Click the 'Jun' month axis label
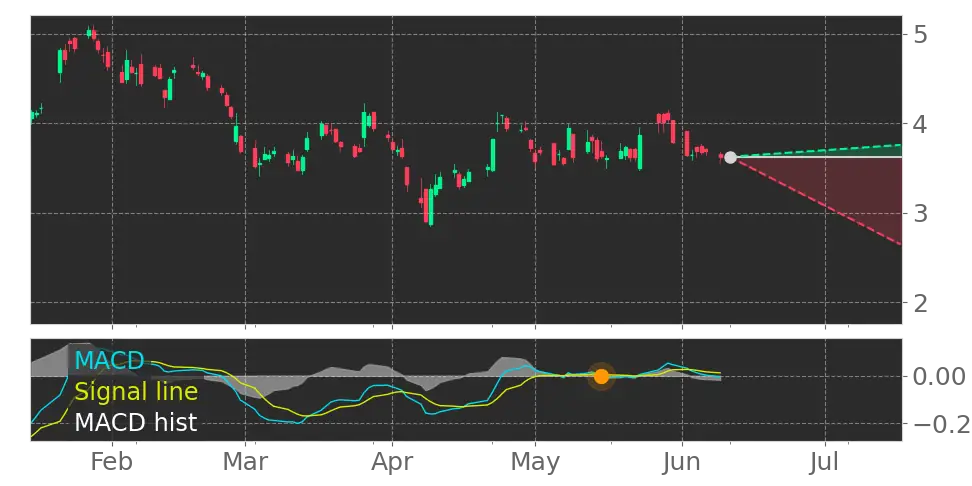972x486 pixels. pyautogui.click(x=682, y=462)
